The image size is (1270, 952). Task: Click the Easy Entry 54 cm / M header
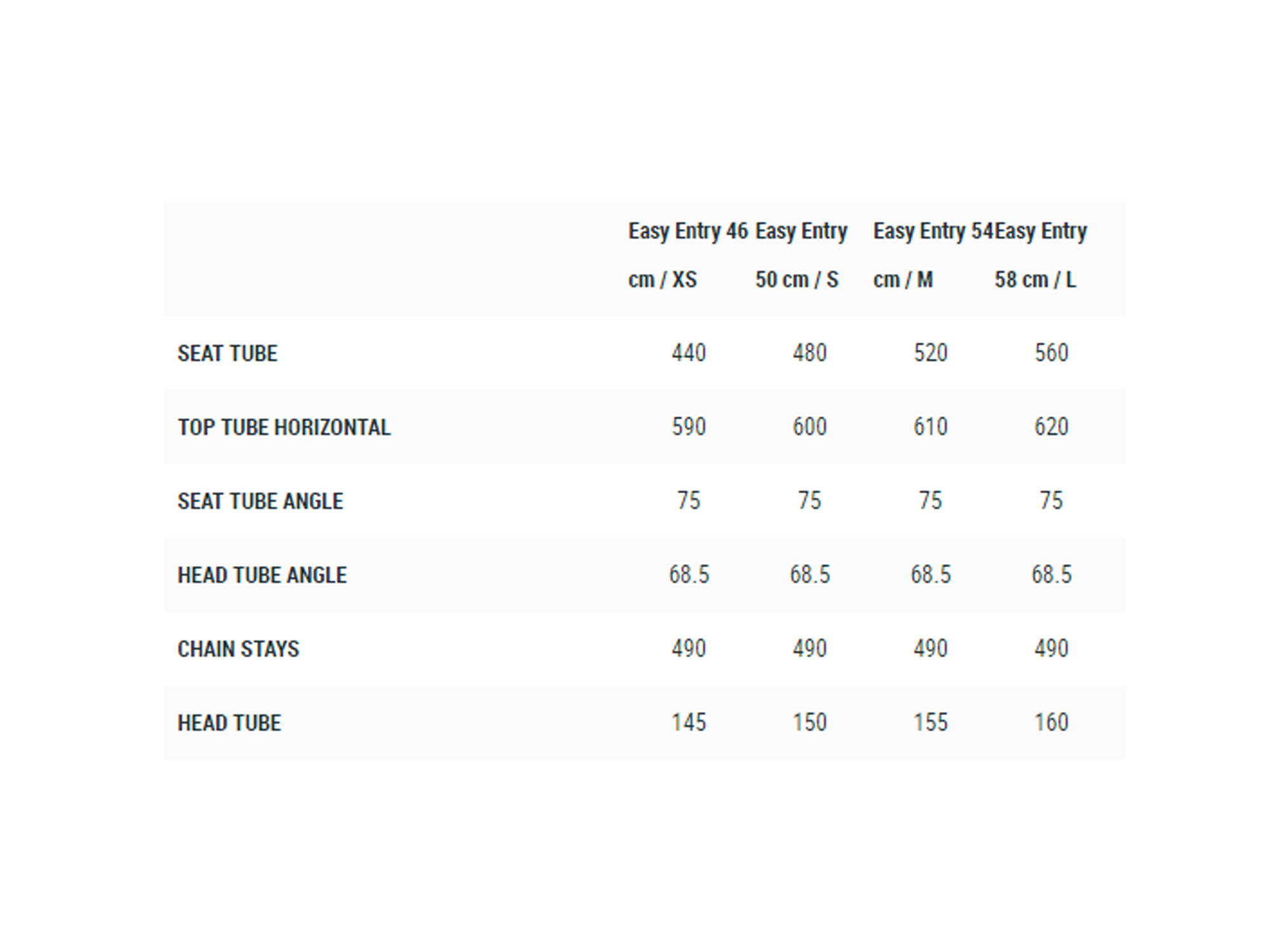[933, 255]
